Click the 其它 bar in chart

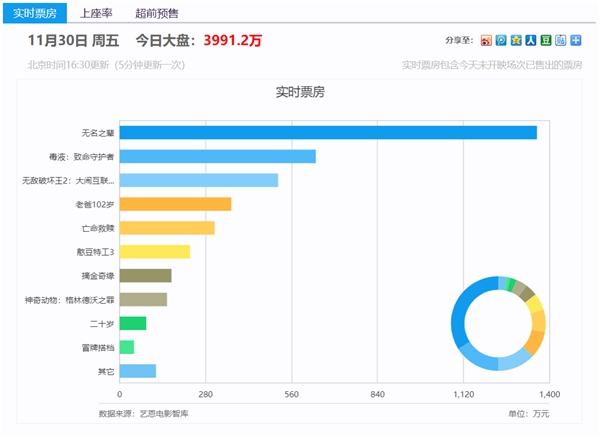click(137, 371)
